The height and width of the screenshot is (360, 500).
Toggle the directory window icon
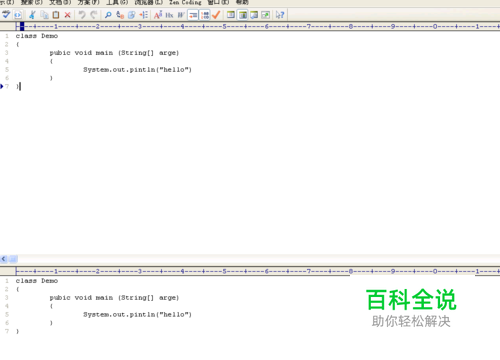(243, 15)
